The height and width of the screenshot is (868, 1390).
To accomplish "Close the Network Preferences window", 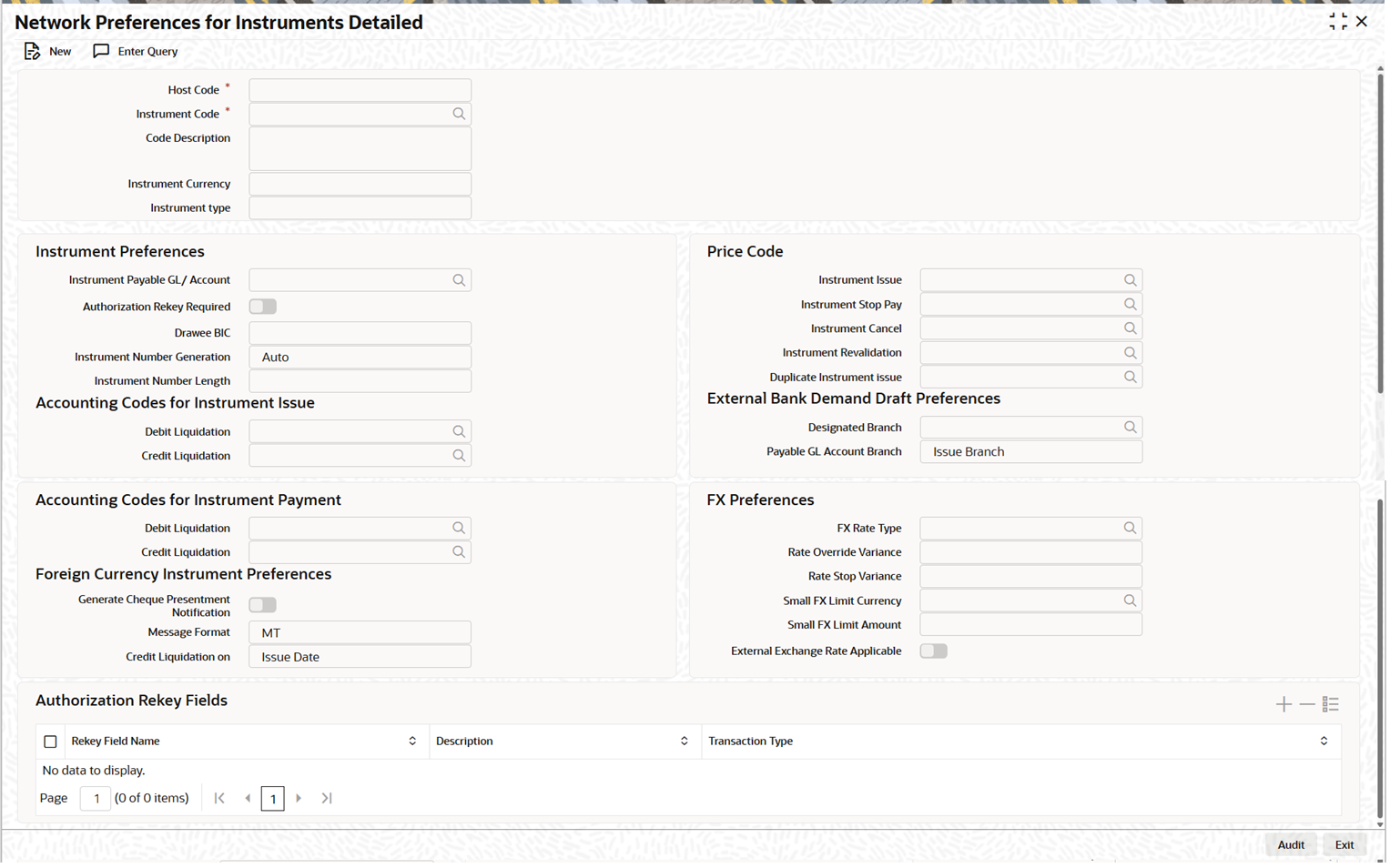I will [1362, 22].
